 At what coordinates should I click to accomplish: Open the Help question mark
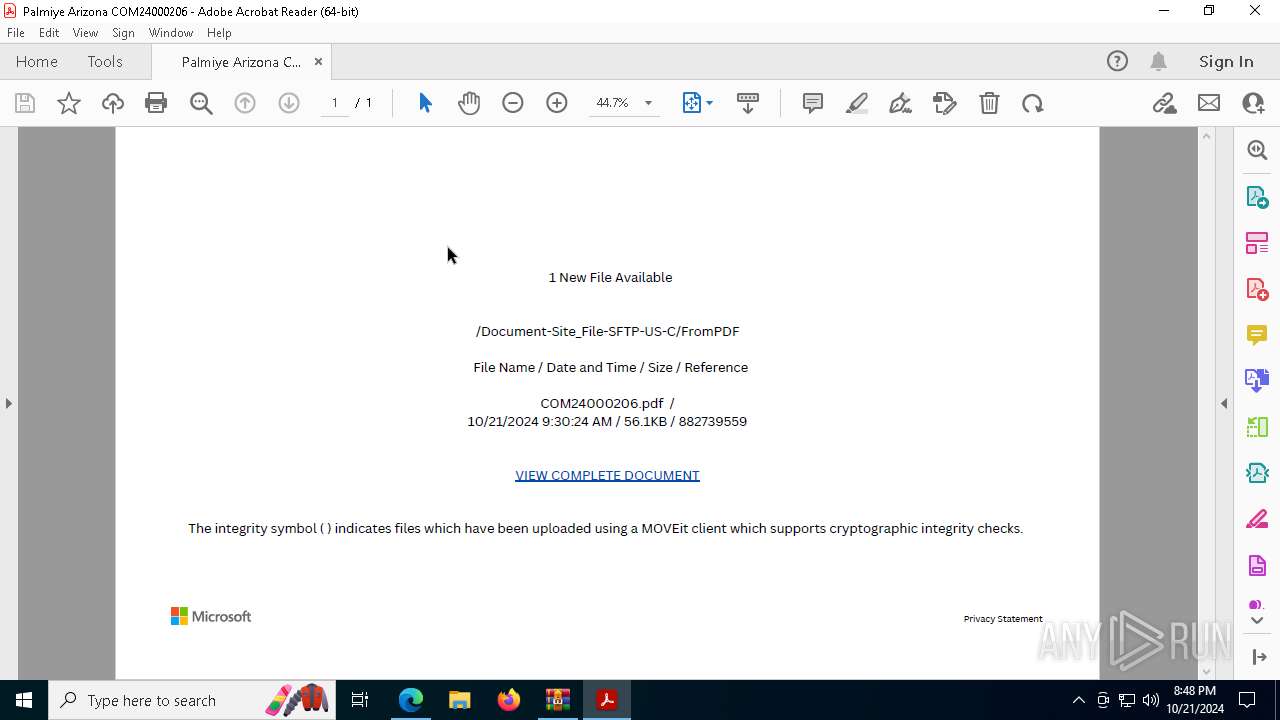1117,61
